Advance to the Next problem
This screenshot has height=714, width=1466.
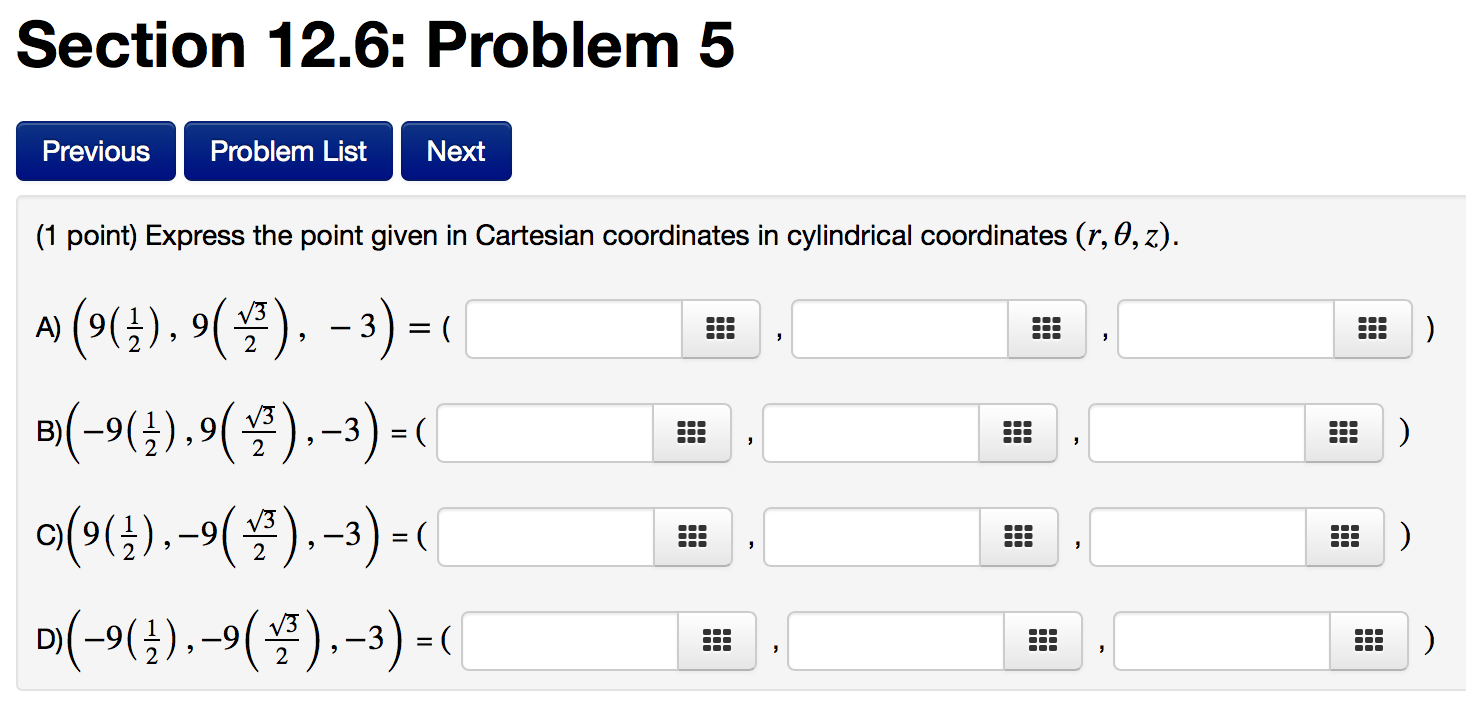(456, 150)
